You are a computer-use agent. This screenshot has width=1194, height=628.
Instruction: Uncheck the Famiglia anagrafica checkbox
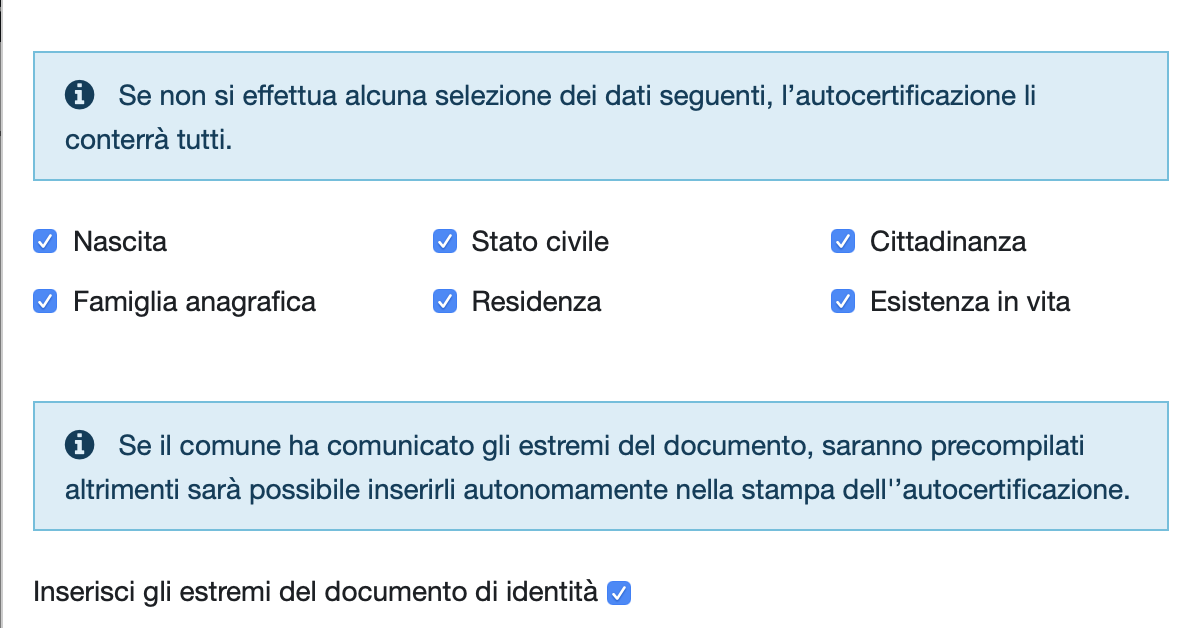[45, 301]
